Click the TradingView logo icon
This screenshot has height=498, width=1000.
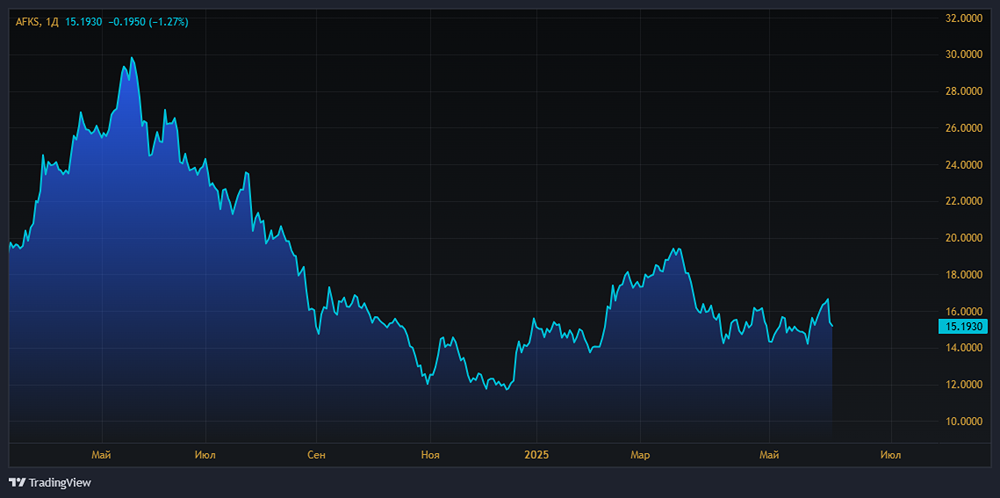[17, 482]
